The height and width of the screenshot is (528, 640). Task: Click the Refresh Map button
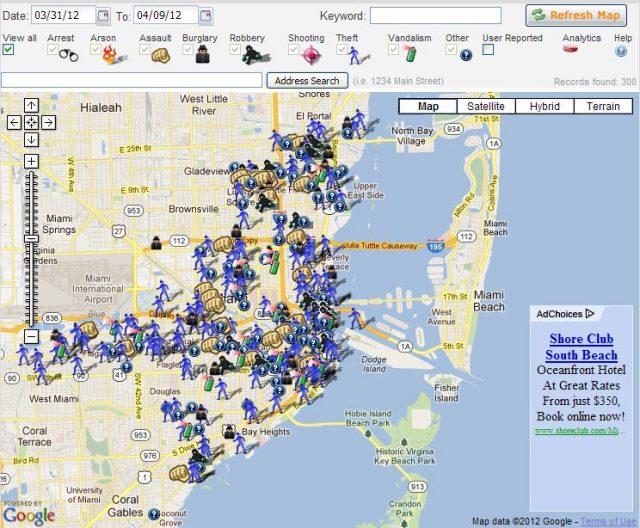[x=576, y=16]
